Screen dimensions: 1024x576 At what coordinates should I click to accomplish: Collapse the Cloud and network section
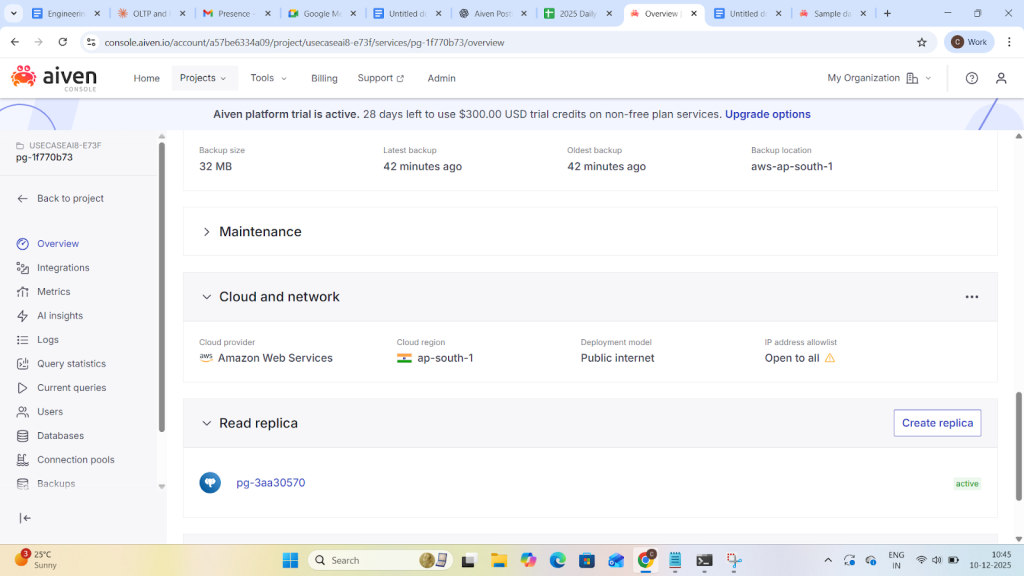207,297
